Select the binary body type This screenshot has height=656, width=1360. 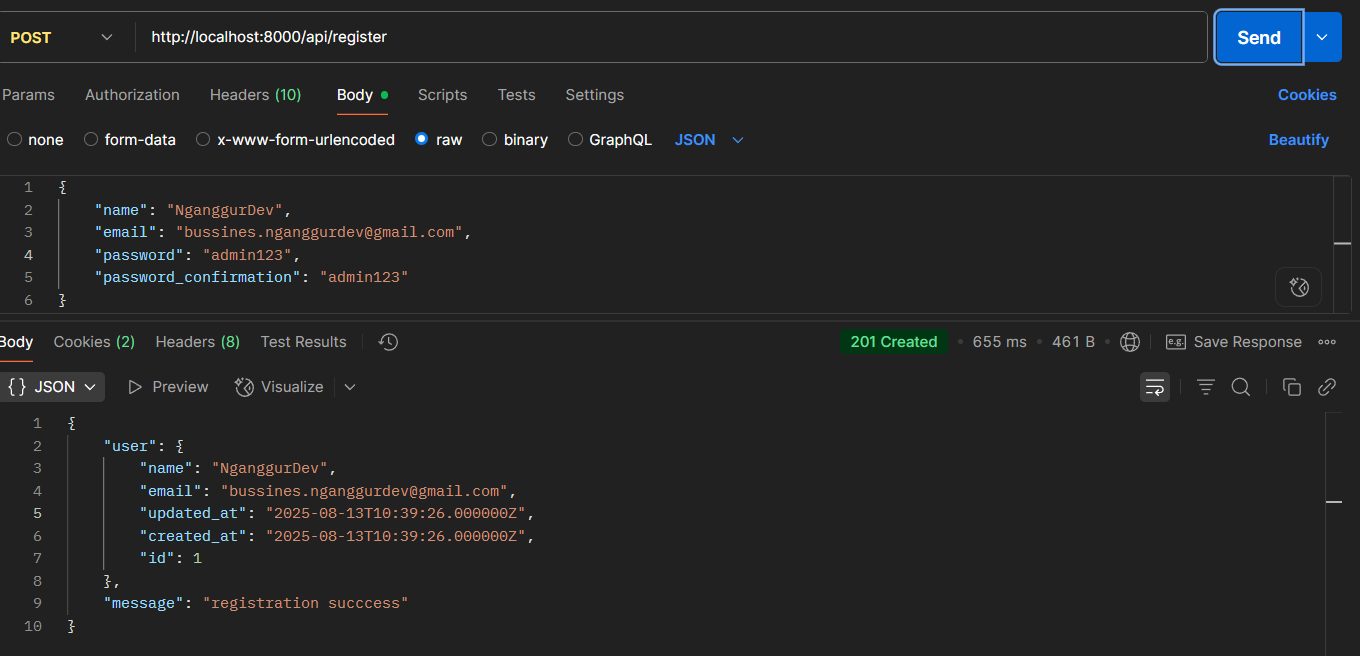coord(515,140)
